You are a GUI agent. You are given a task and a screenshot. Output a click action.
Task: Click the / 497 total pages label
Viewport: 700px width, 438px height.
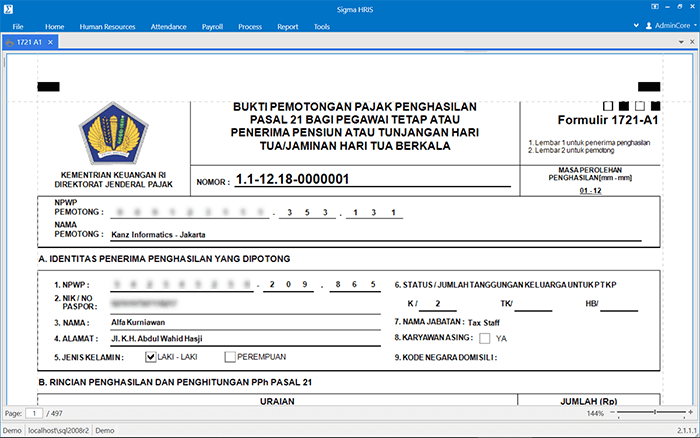pyautogui.click(x=54, y=413)
